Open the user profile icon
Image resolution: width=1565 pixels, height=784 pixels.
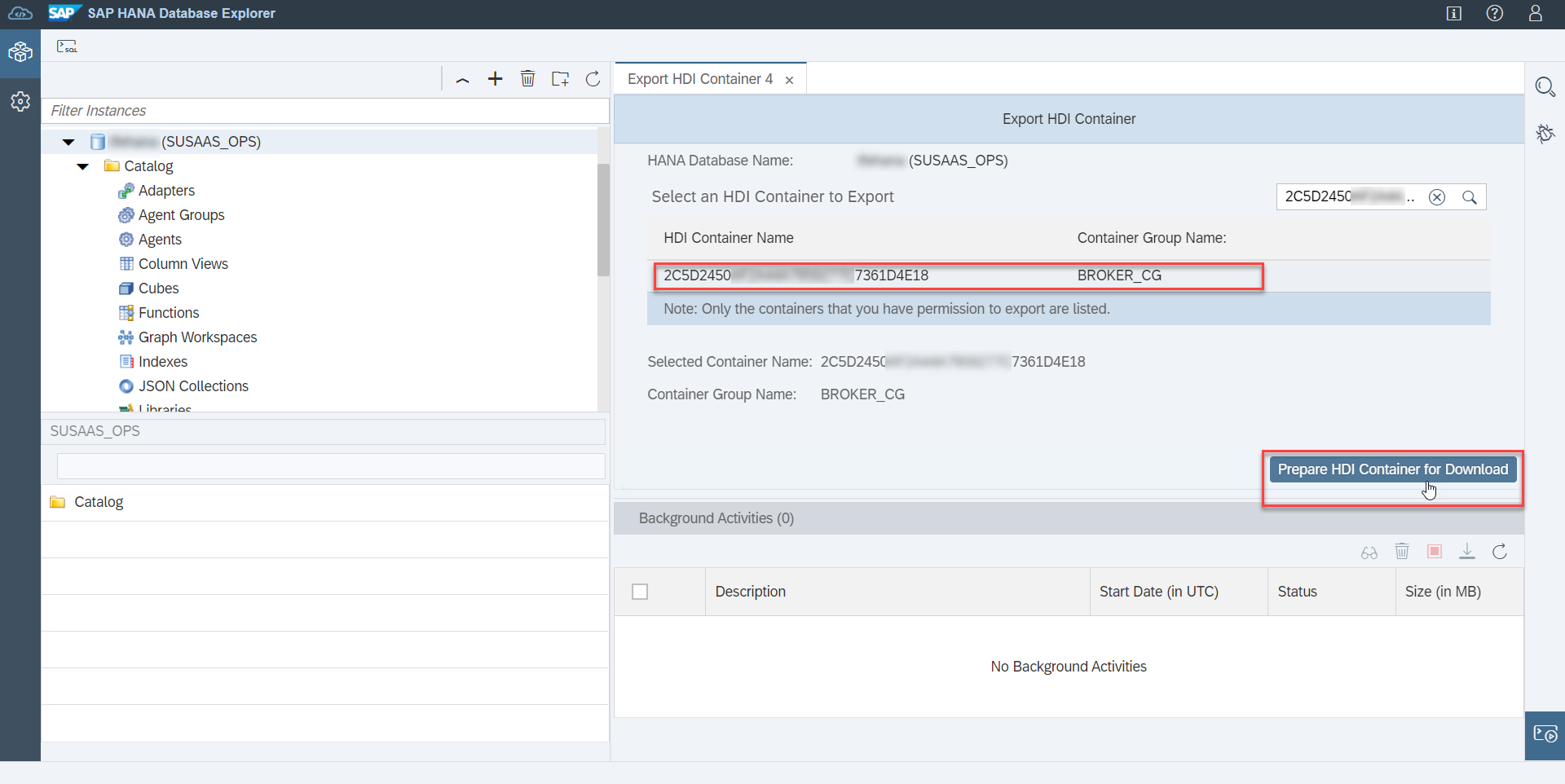1536,13
